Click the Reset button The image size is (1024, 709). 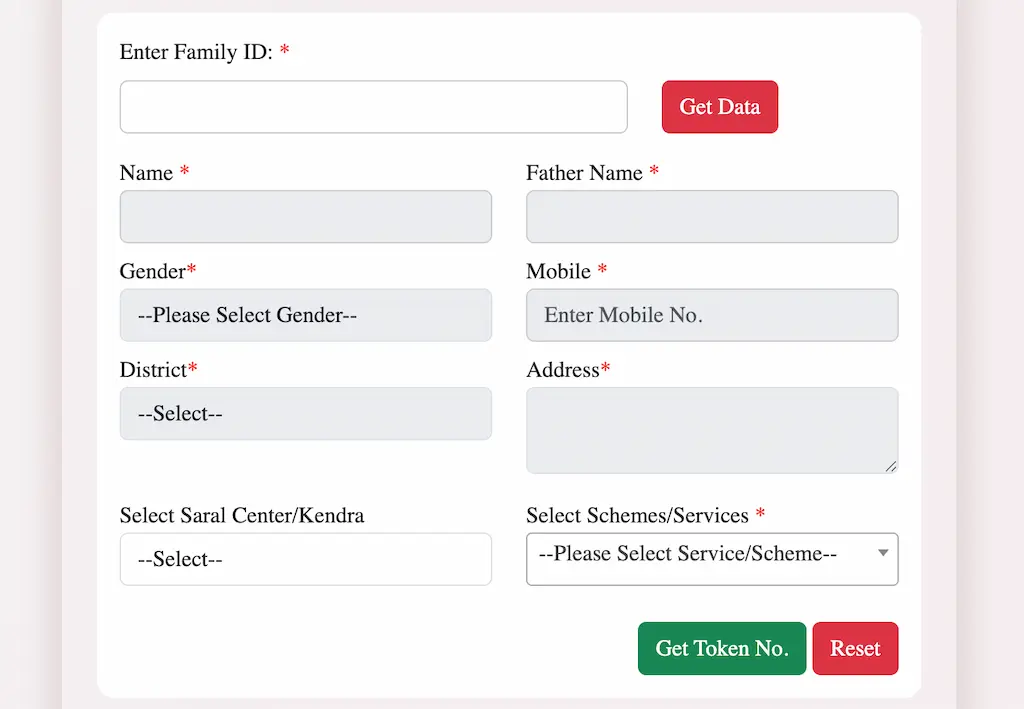855,648
